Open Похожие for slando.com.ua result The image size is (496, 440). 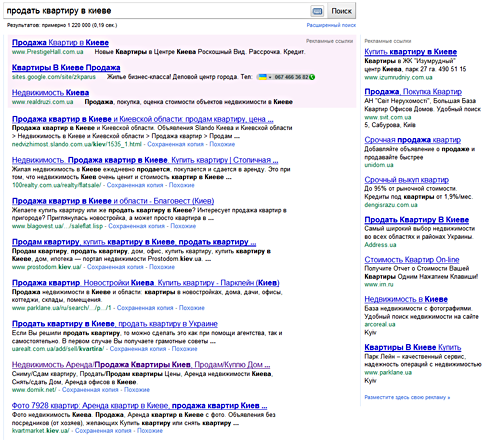tap(222, 144)
